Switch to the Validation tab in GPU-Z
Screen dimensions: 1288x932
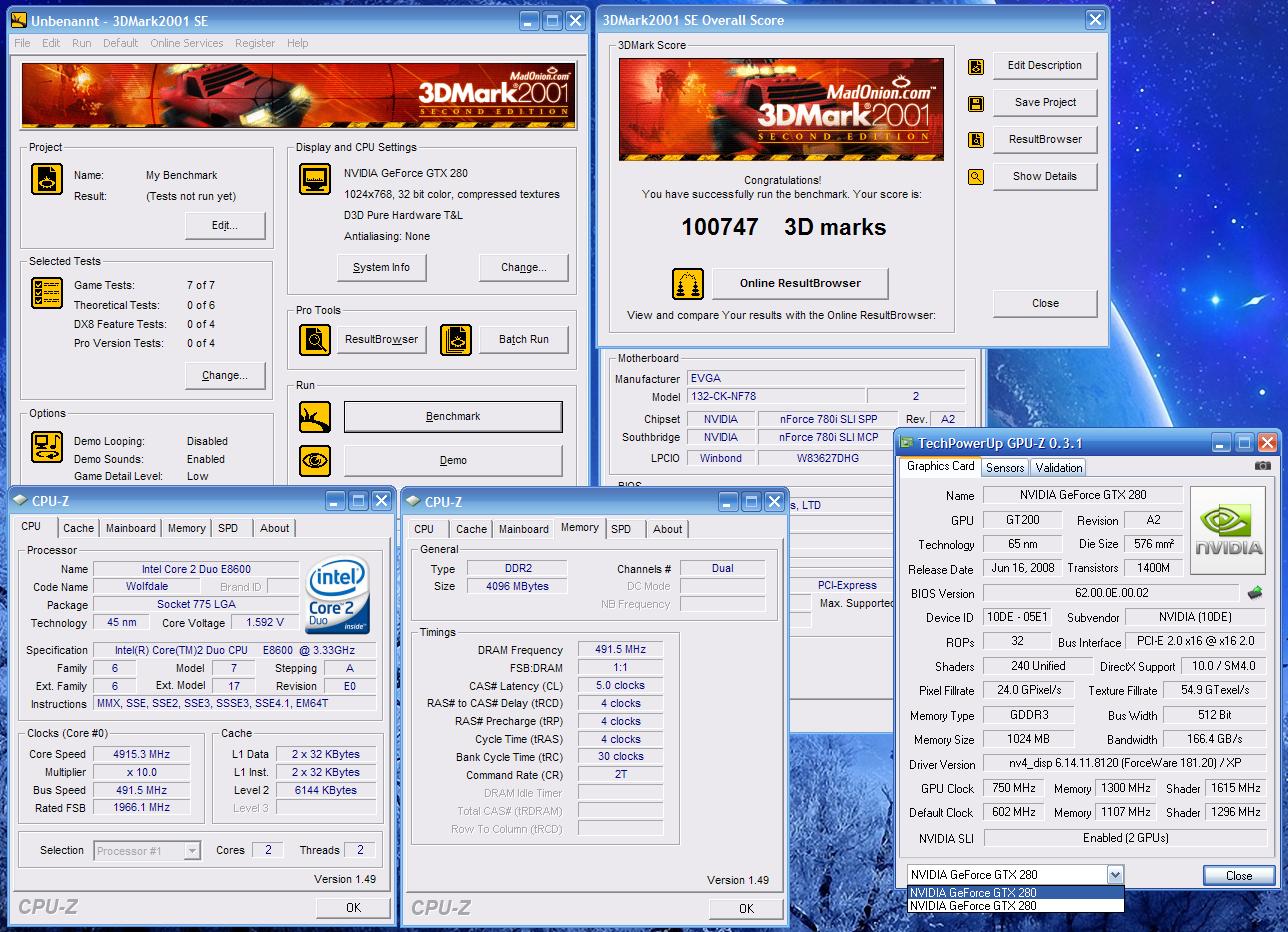click(x=1059, y=467)
